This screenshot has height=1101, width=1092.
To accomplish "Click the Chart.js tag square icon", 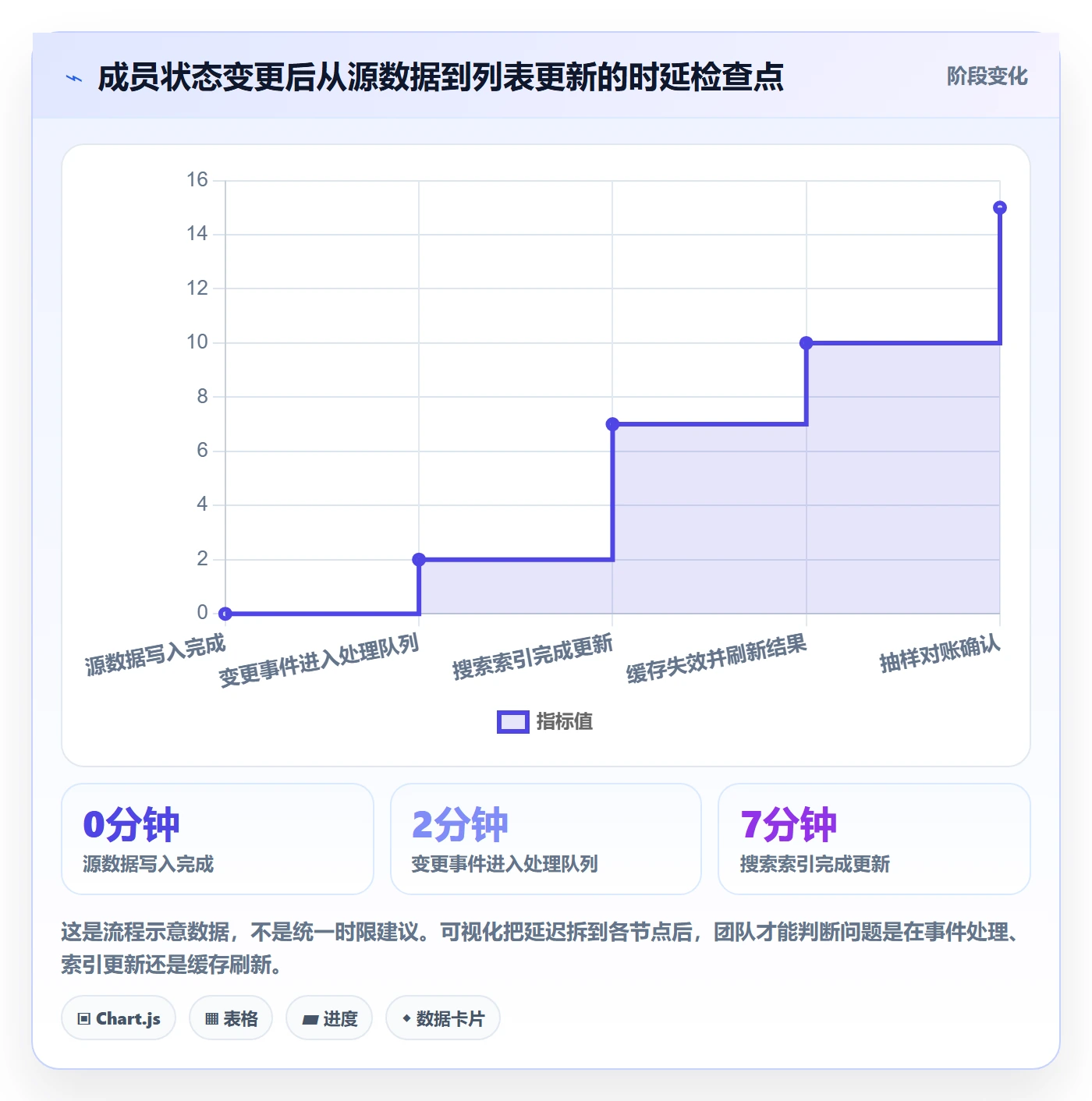I will [84, 1019].
